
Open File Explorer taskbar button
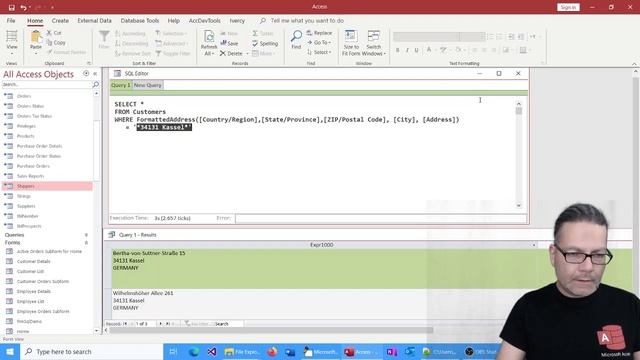click(x=242, y=351)
